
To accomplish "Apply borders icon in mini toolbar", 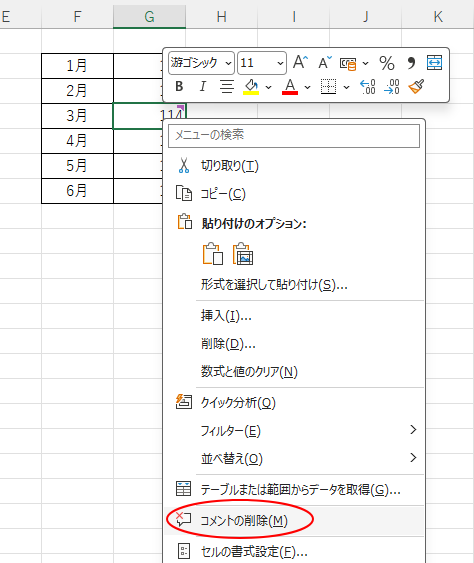I will [329, 87].
